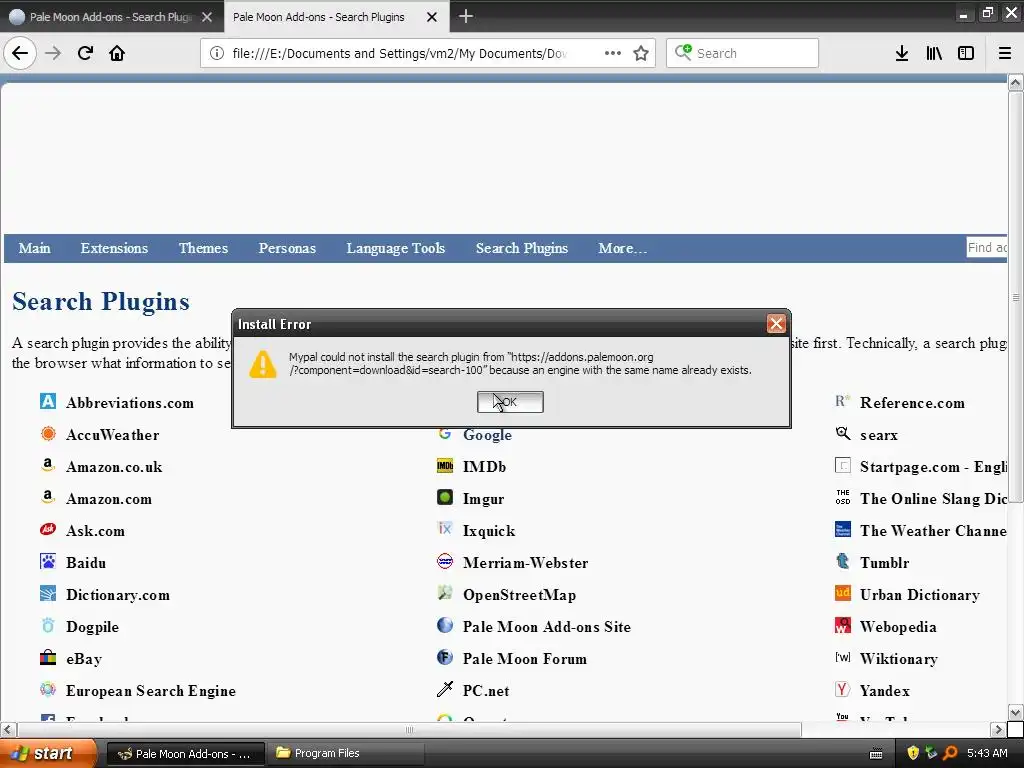The height and width of the screenshot is (768, 1024).
Task: Click the Tumblr icon
Action: 842,561
